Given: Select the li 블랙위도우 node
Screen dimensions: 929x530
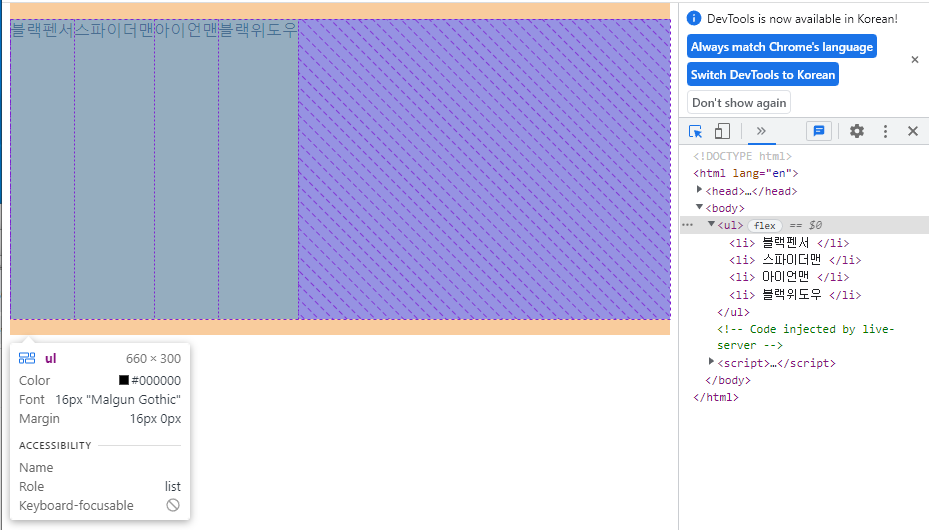Looking at the screenshot, I should pyautogui.click(x=795, y=295).
